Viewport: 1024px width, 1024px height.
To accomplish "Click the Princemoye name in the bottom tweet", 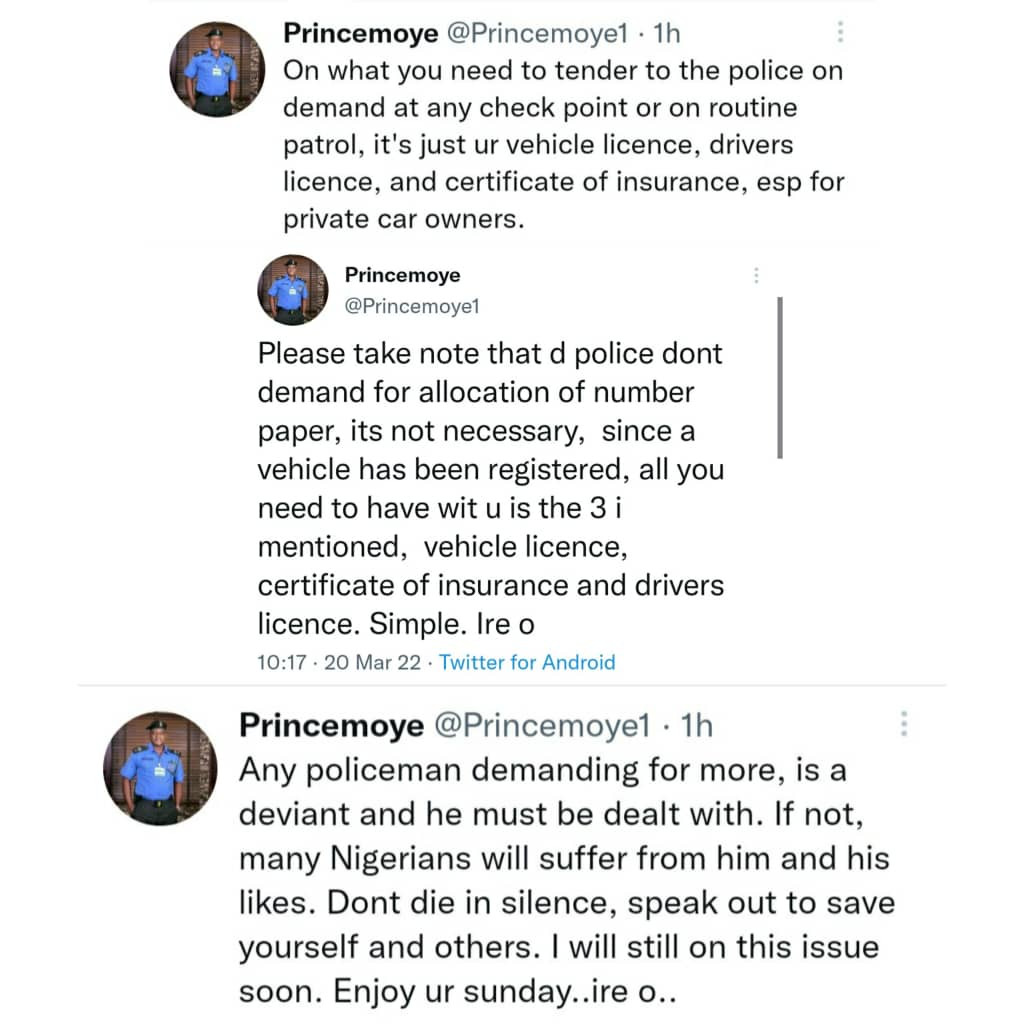I will pyautogui.click(x=330, y=726).
